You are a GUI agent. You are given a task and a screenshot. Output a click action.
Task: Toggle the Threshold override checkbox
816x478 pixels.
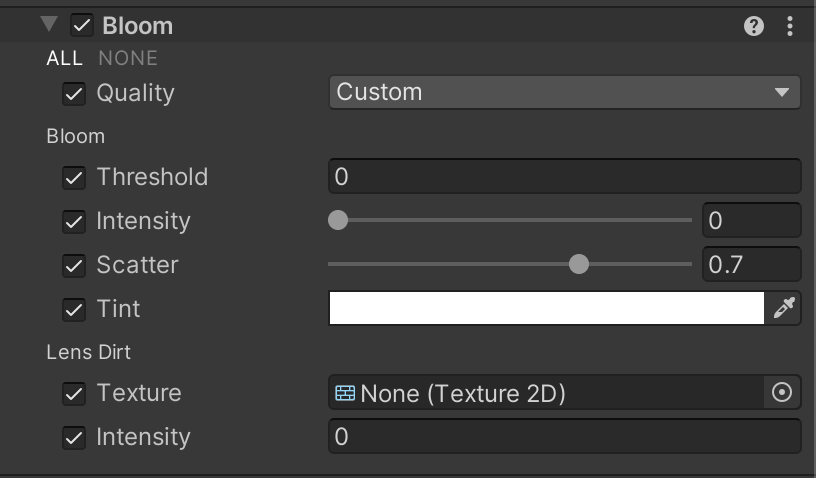(74, 178)
